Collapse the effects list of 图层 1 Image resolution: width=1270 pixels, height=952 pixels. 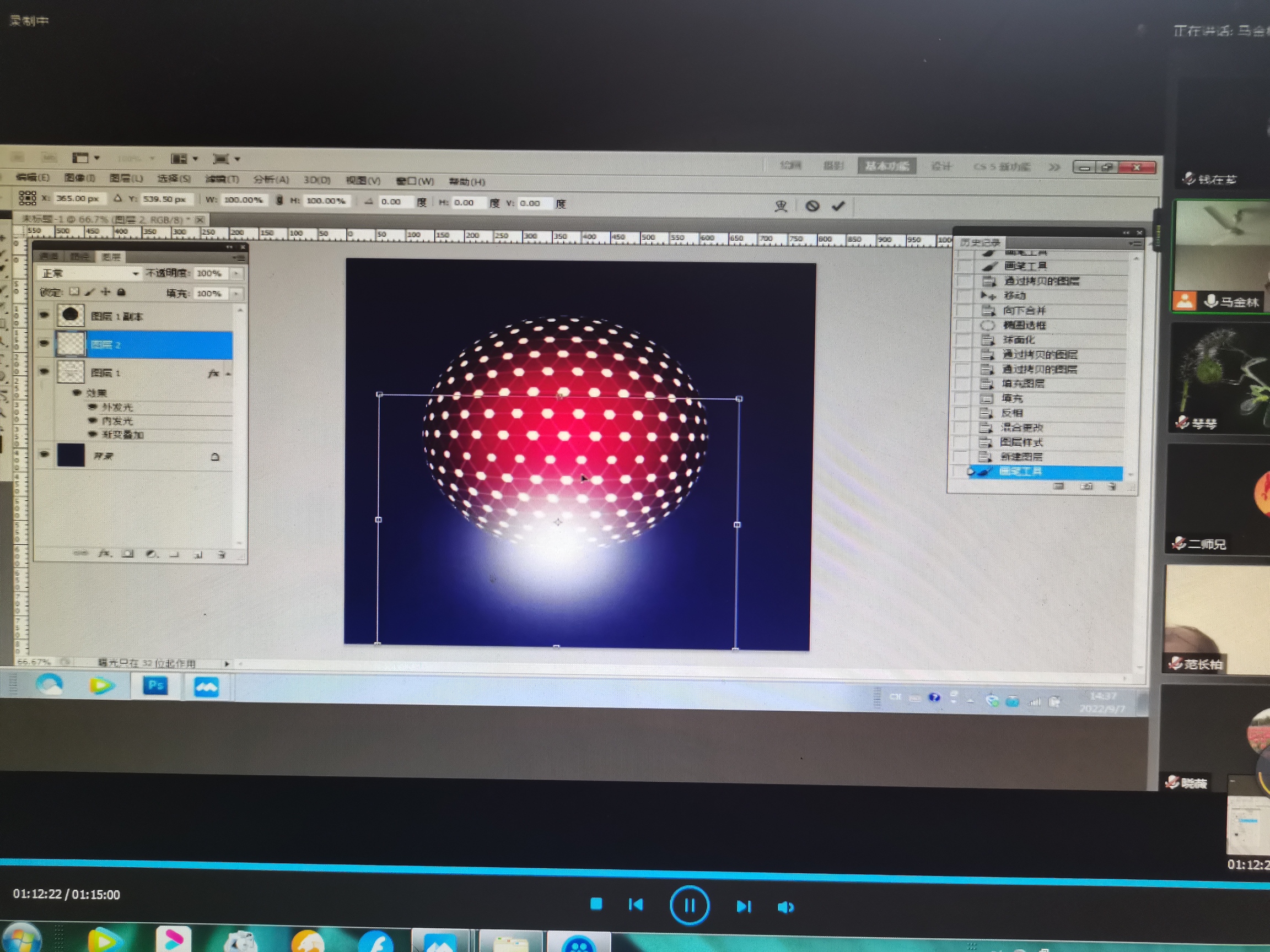coord(228,374)
